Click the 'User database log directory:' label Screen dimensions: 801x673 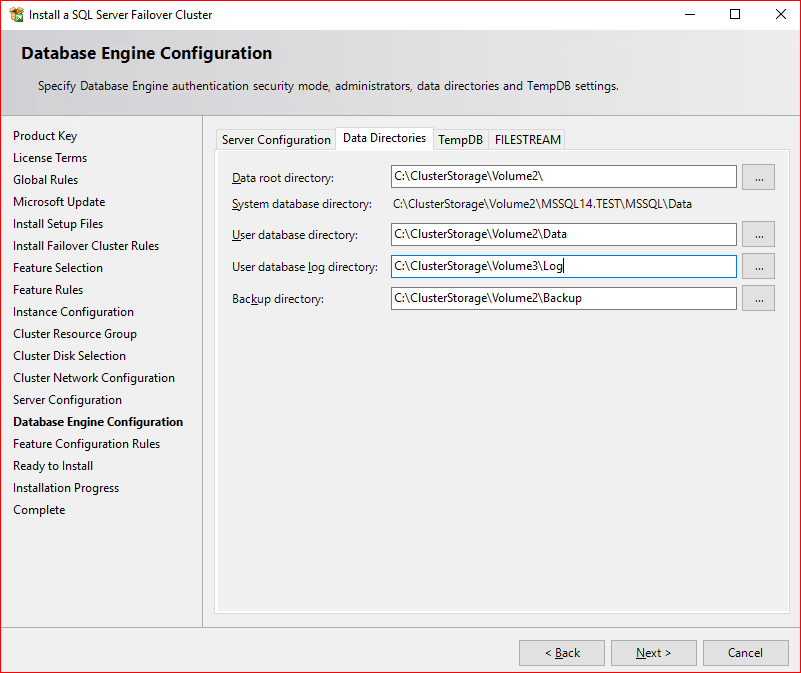[305, 267]
